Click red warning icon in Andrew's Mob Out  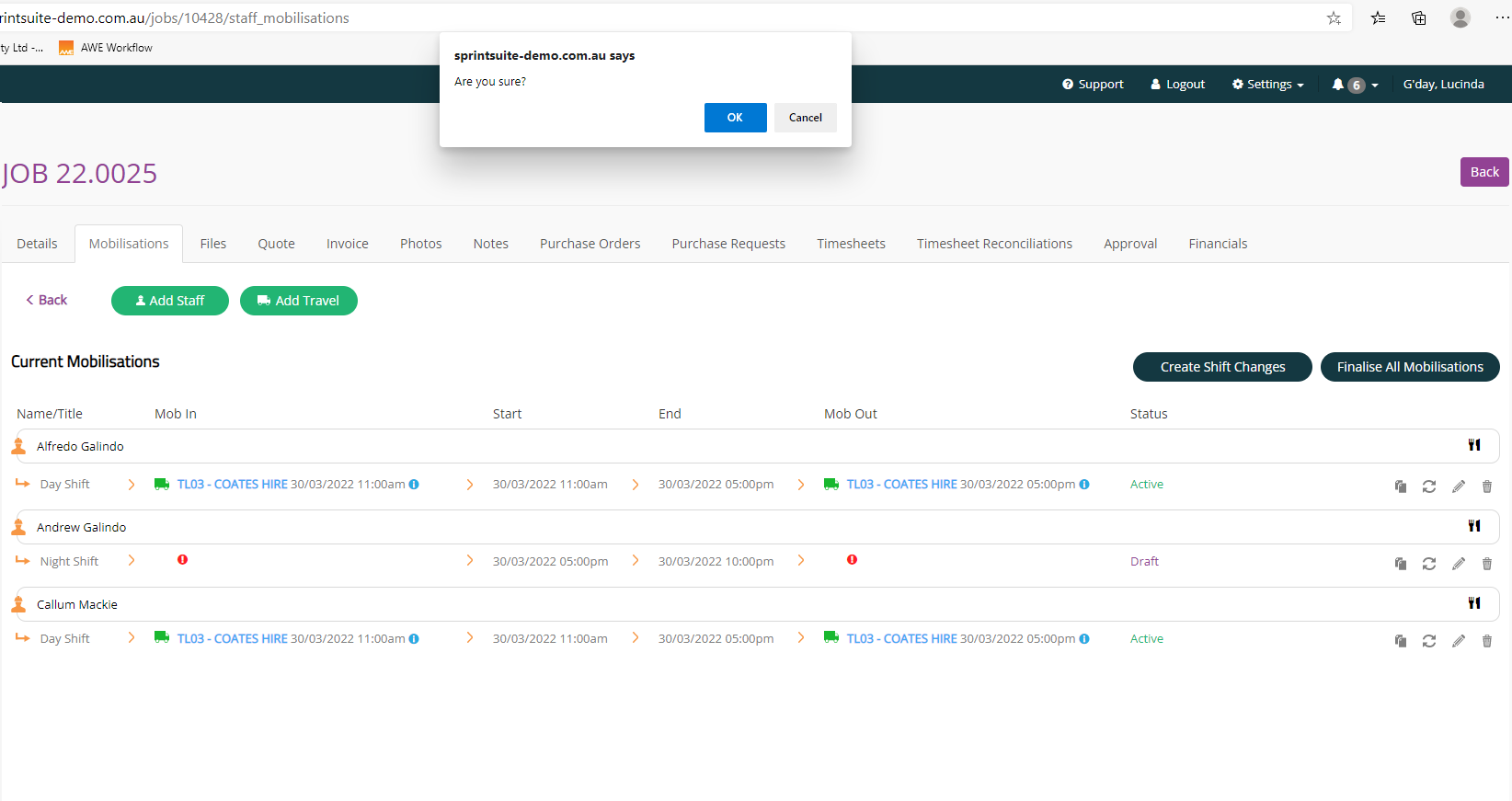coord(853,559)
